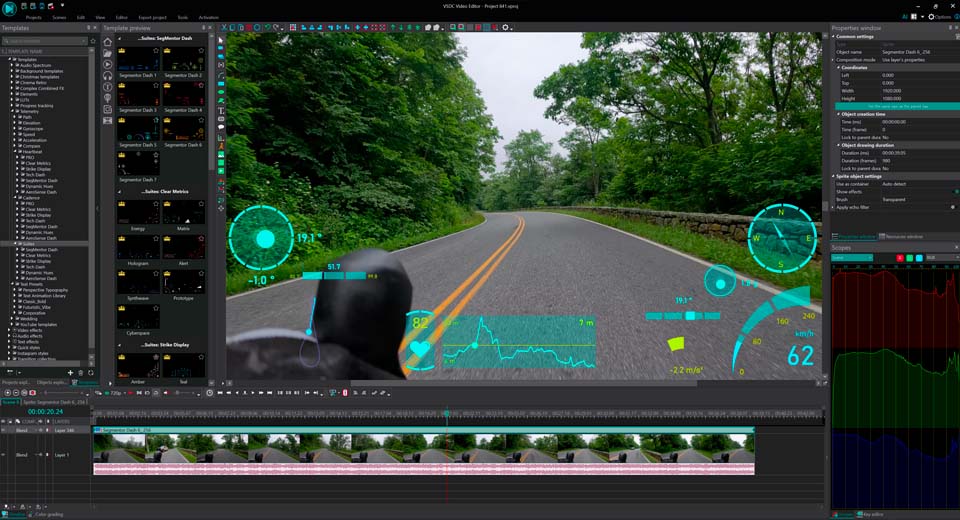This screenshot has height=520, width=960.
Task: Open the Activation menu
Action: (x=208, y=18)
